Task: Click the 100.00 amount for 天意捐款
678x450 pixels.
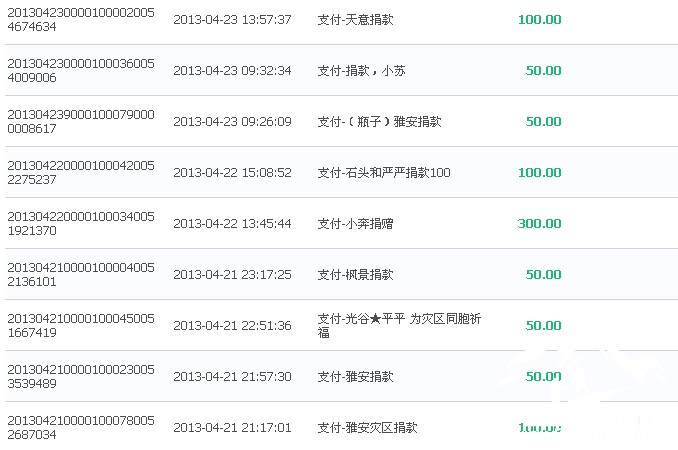Action: pyautogui.click(x=539, y=19)
